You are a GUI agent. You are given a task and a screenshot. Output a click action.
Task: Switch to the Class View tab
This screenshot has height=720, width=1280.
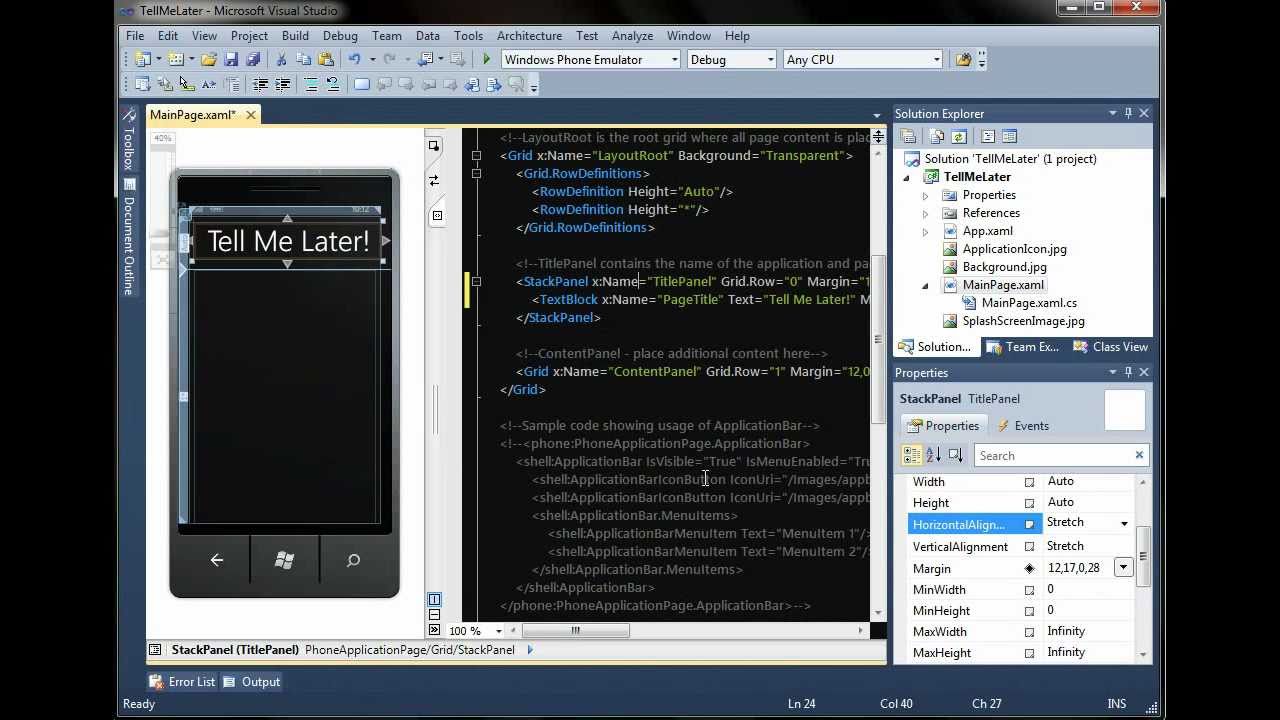(x=1110, y=347)
